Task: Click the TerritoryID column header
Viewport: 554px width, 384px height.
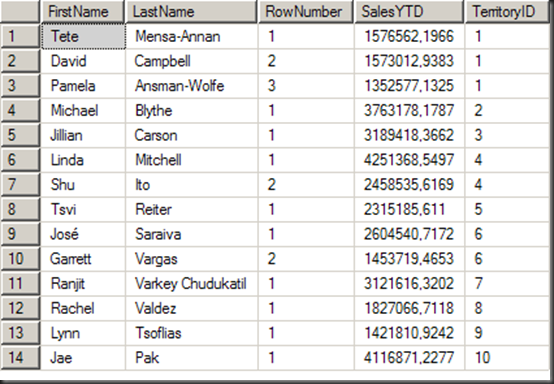Action: [x=507, y=12]
